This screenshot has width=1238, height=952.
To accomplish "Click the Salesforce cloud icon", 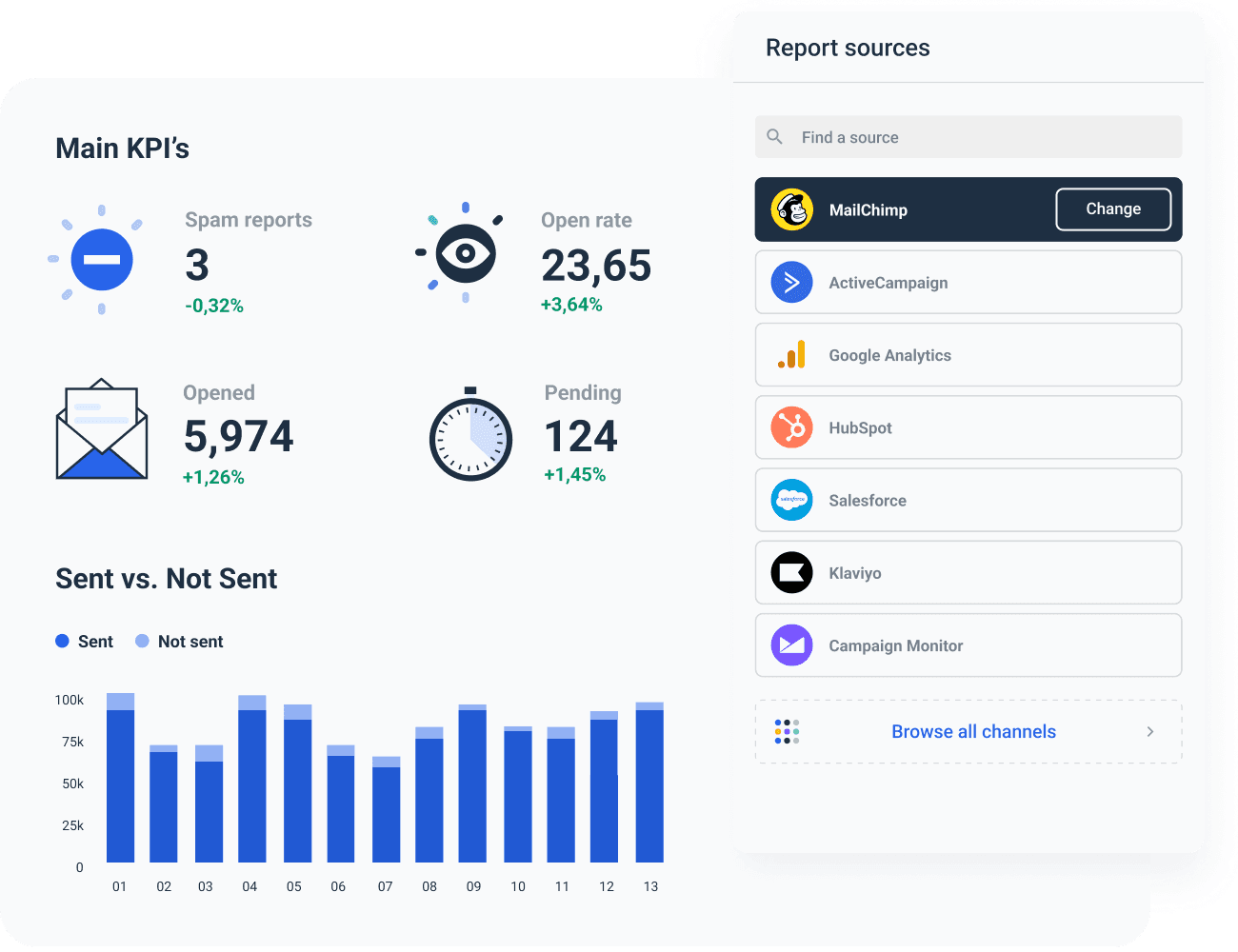I will 791,500.
